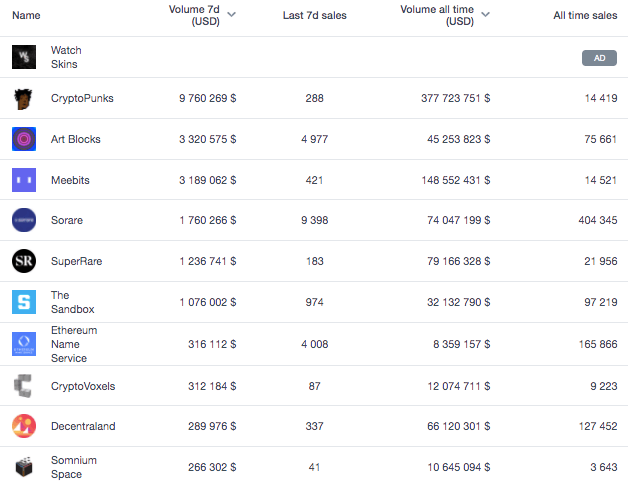This screenshot has height=484, width=628.
Task: Click the Art Blocks logo icon
Action: (24, 139)
